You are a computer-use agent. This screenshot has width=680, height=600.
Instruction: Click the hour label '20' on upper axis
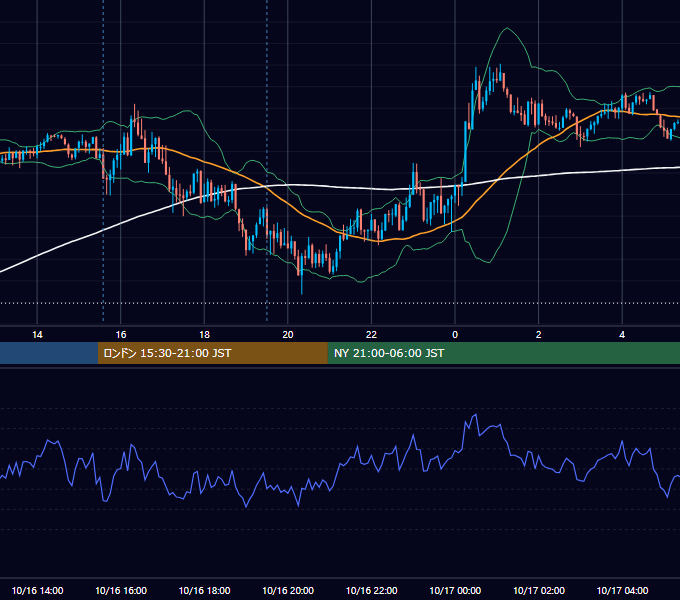pyautogui.click(x=288, y=335)
